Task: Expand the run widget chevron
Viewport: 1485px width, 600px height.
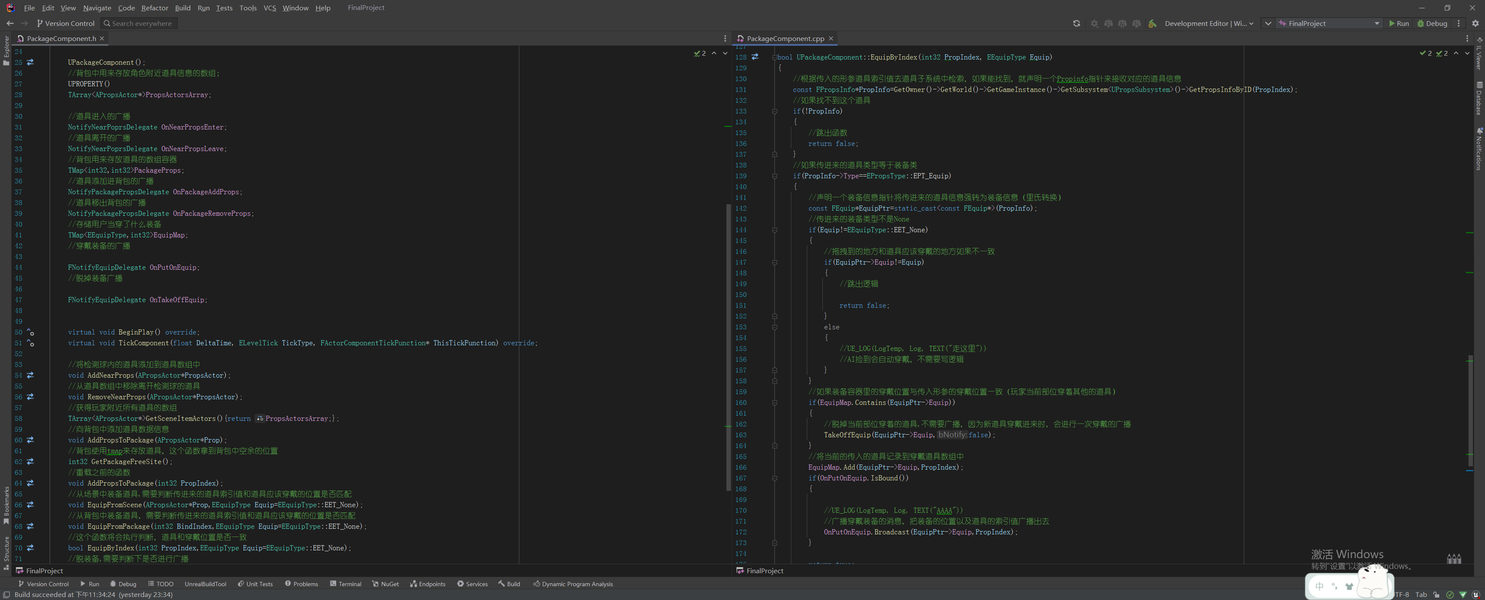Action: (x=1267, y=23)
